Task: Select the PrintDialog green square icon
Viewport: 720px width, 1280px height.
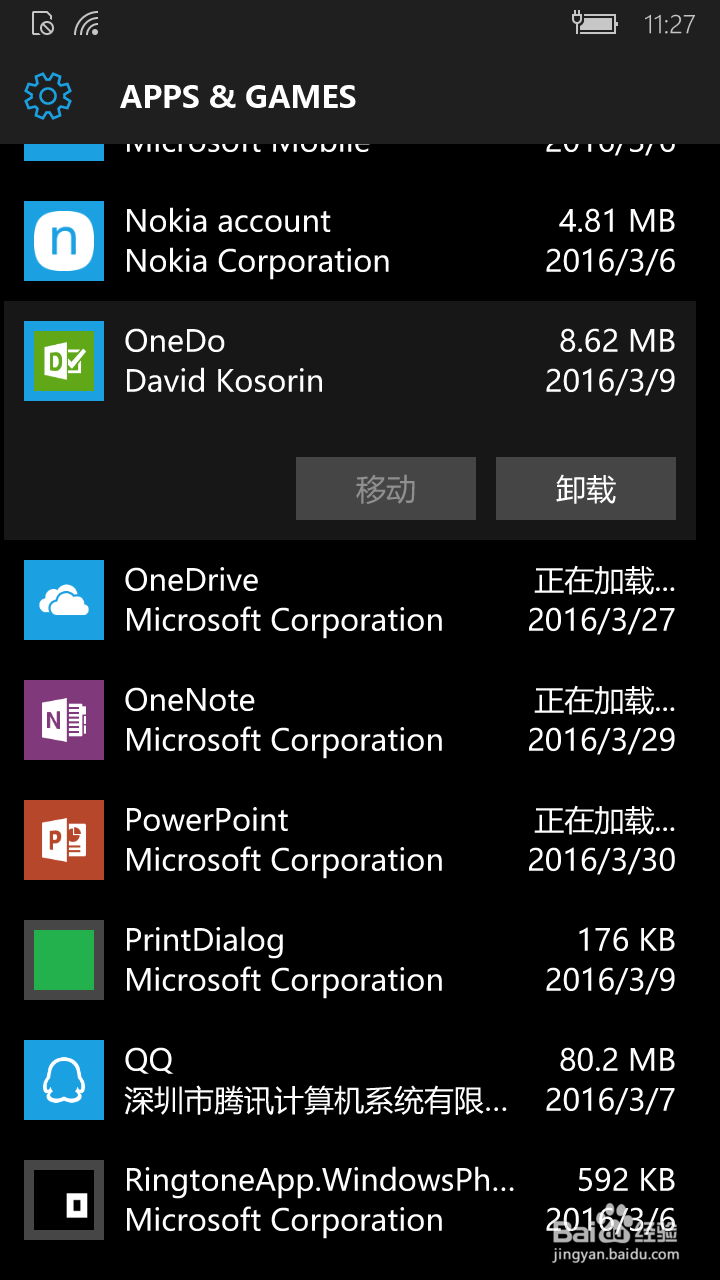Action: 64,960
